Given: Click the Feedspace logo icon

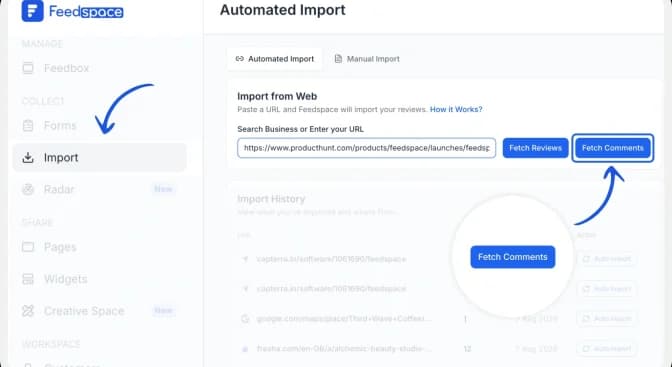Looking at the screenshot, I should 33,11.
